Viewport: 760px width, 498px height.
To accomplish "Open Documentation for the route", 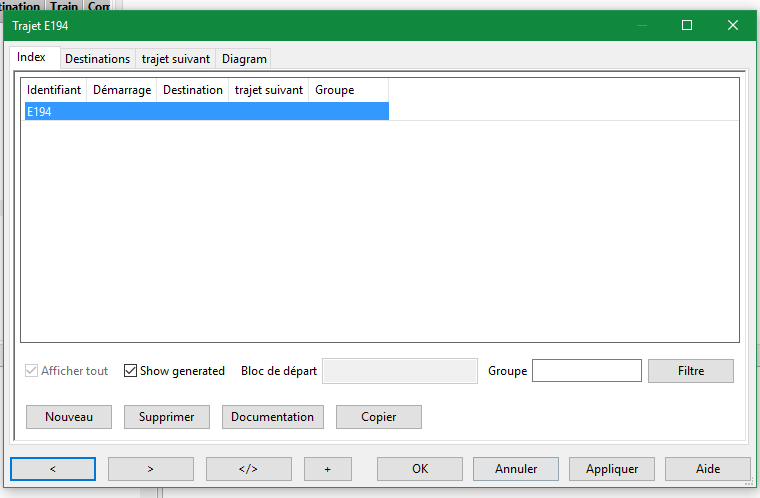I will (x=272, y=417).
